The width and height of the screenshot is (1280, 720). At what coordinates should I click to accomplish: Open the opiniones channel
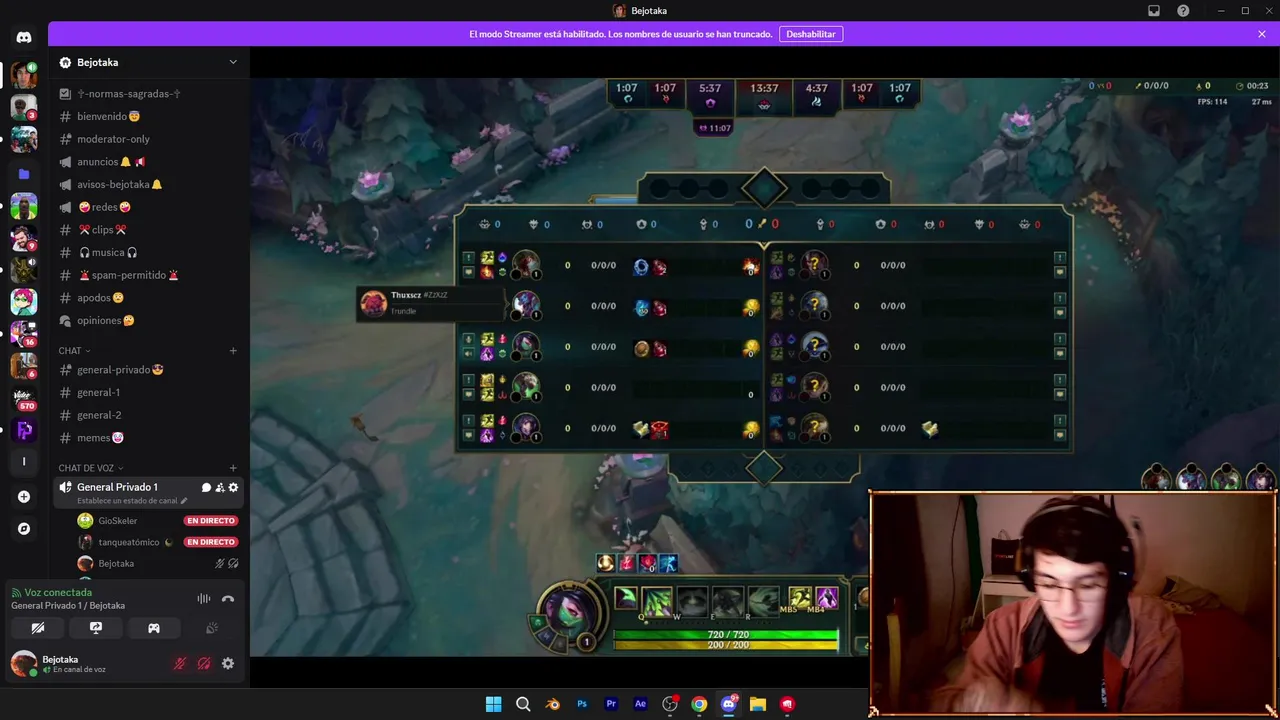click(149, 320)
